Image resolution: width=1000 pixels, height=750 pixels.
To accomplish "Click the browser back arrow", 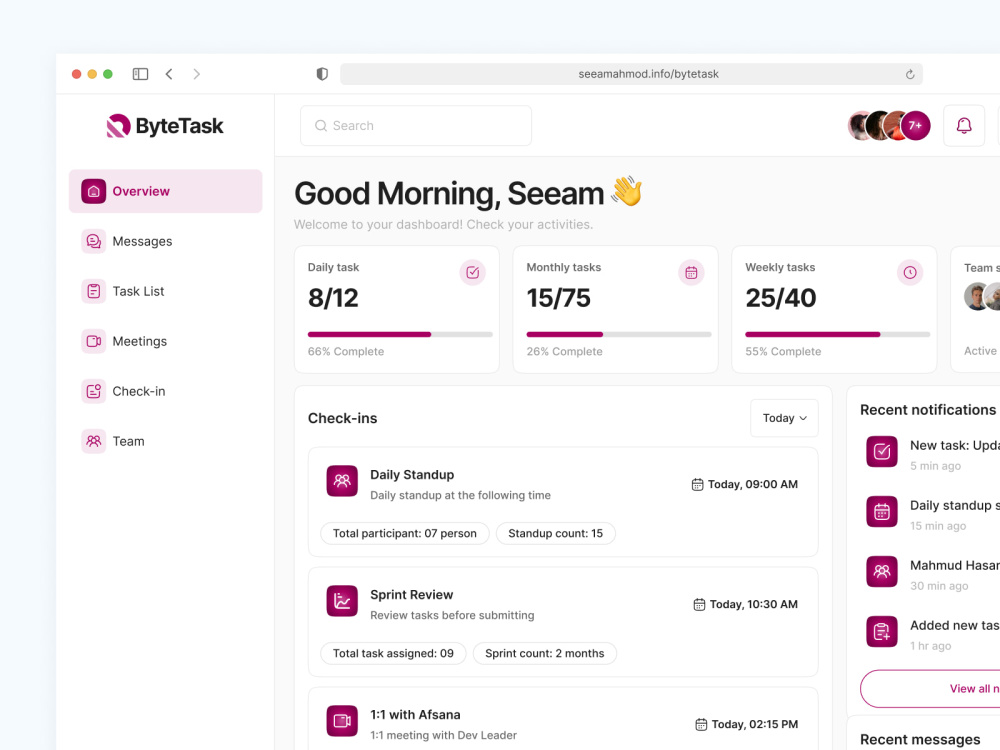I will pos(169,74).
